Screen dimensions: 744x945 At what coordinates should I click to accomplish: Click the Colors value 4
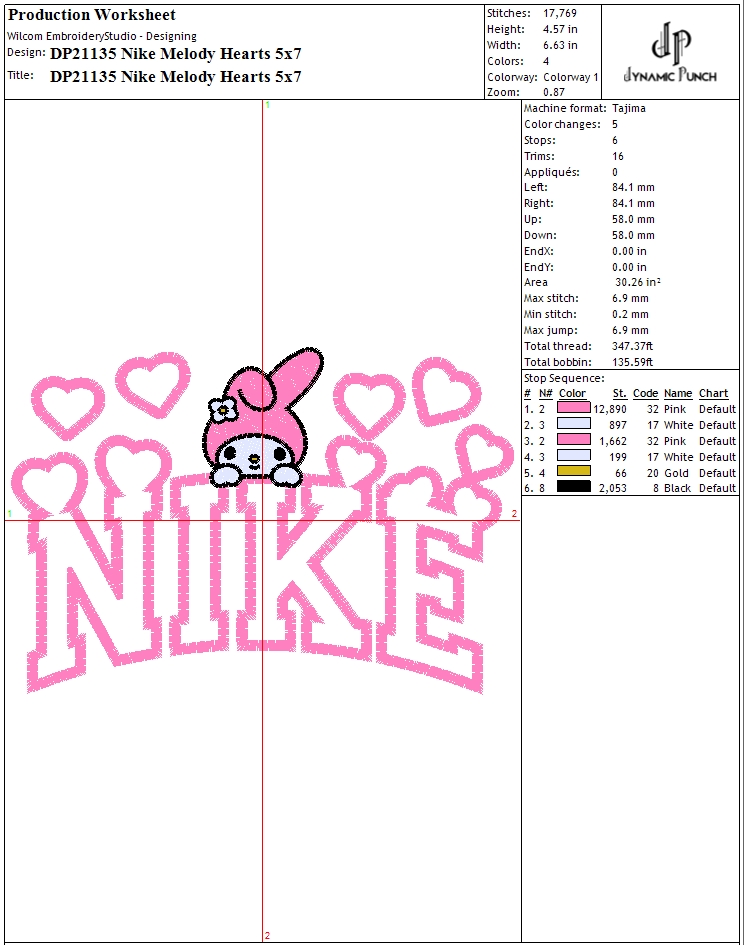click(546, 61)
